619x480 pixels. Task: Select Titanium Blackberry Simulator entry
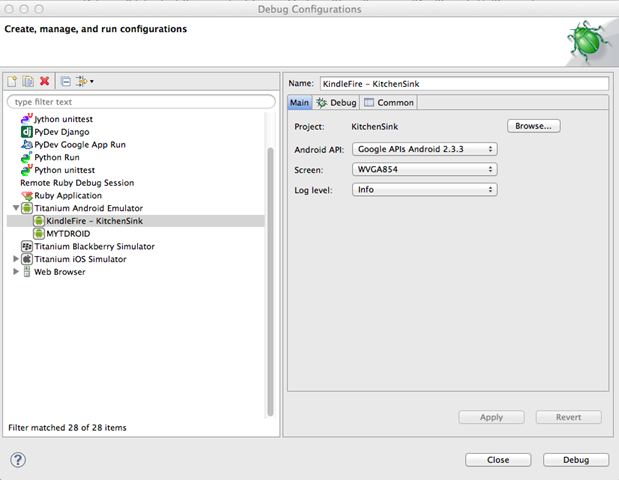pyautogui.click(x=94, y=246)
